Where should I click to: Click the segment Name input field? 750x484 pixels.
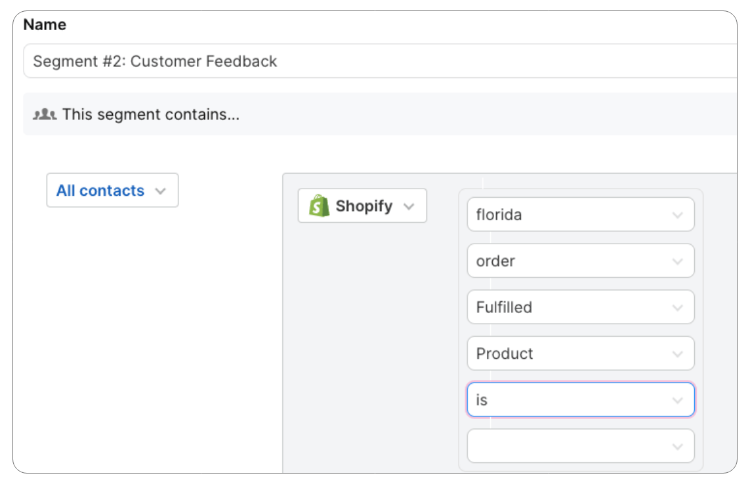pos(380,61)
